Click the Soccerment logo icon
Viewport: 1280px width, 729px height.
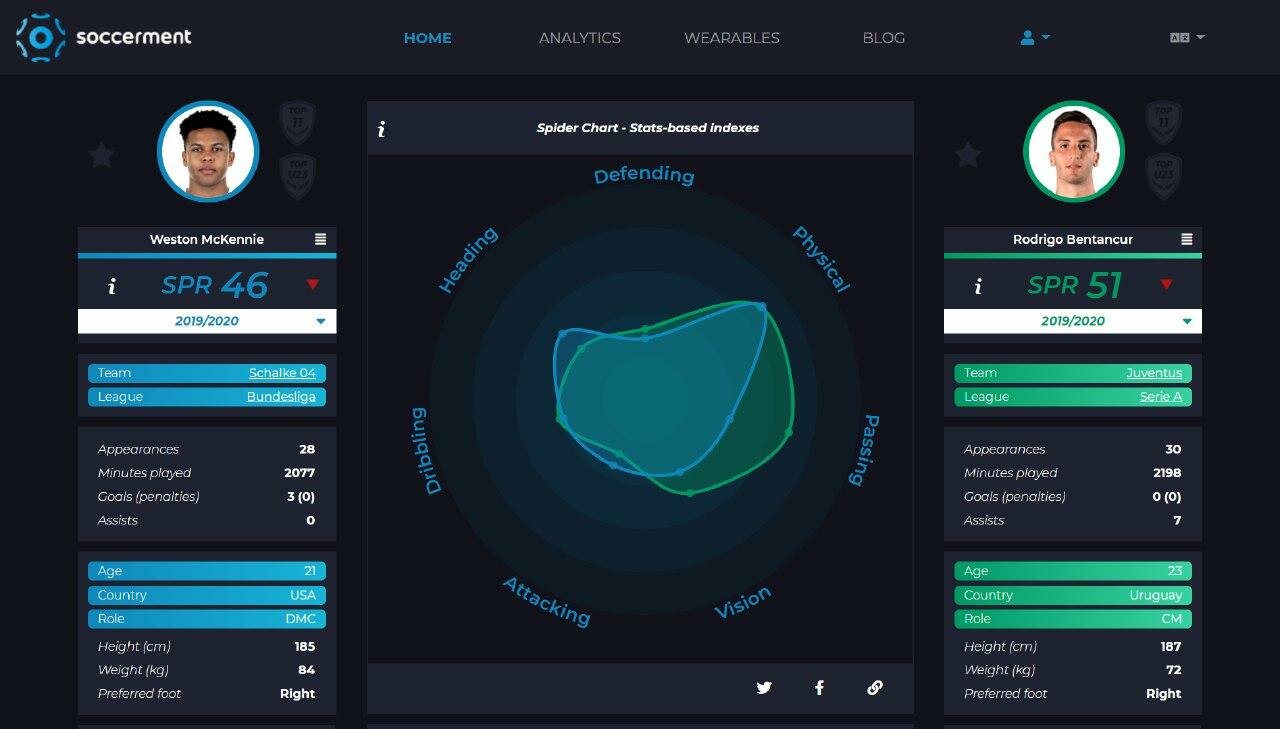[x=40, y=38]
